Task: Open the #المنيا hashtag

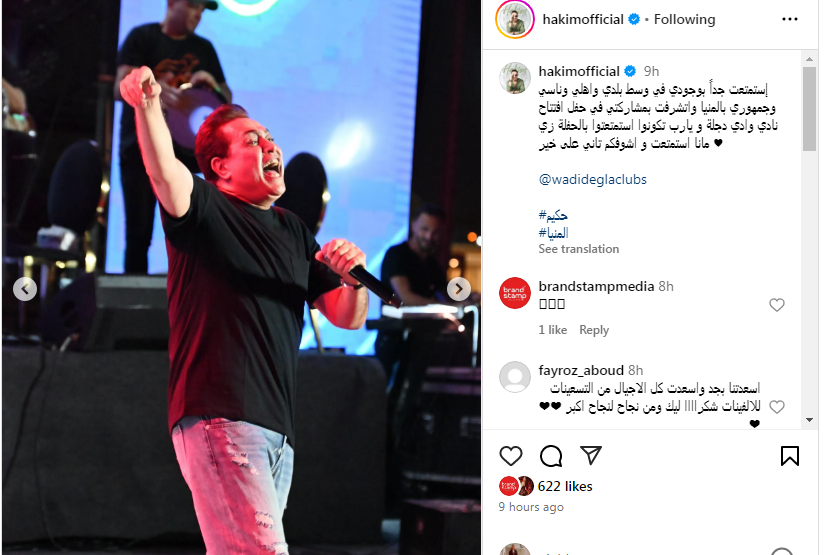Action: (x=553, y=233)
